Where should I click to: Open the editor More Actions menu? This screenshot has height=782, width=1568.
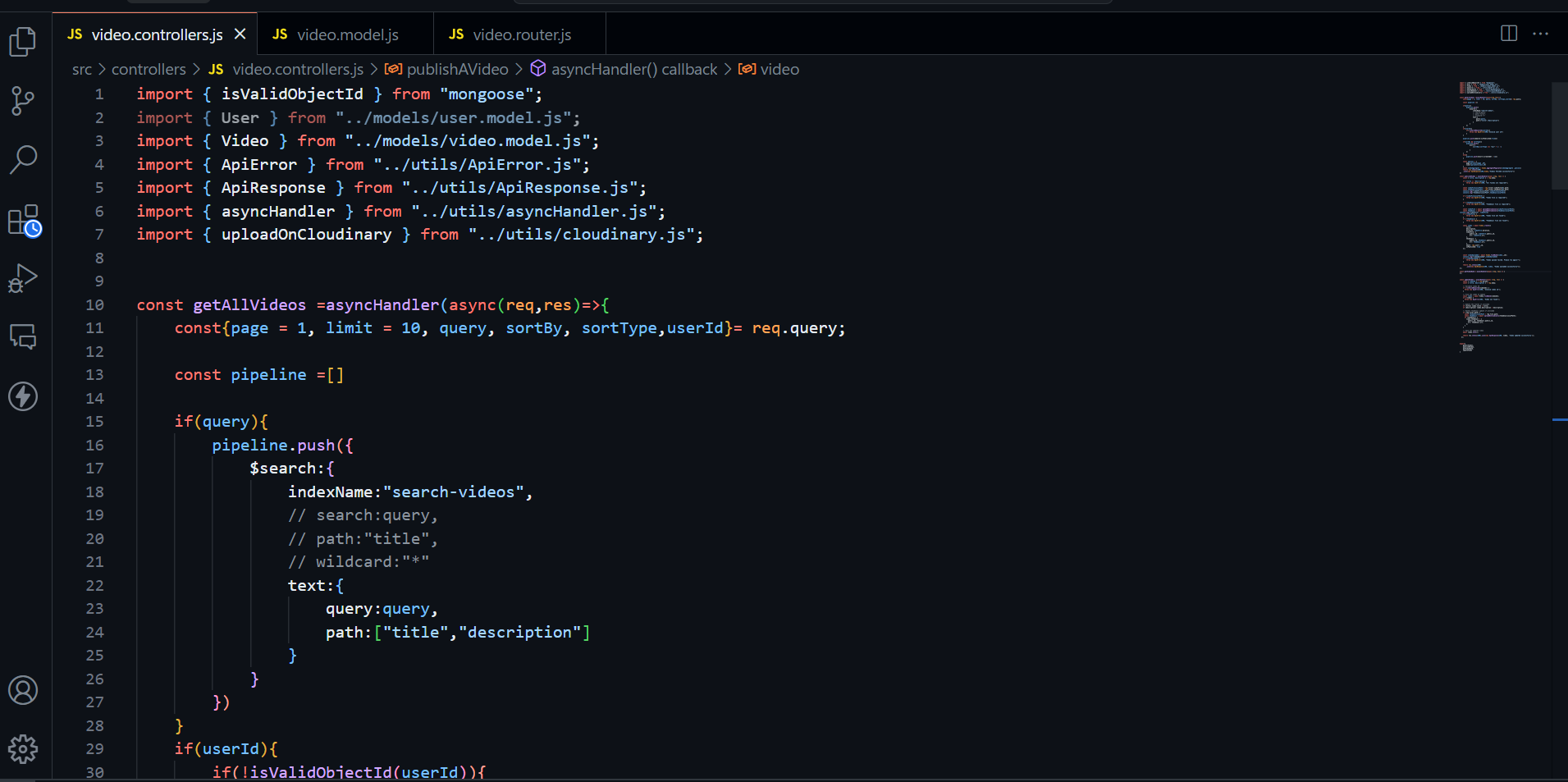click(1541, 34)
